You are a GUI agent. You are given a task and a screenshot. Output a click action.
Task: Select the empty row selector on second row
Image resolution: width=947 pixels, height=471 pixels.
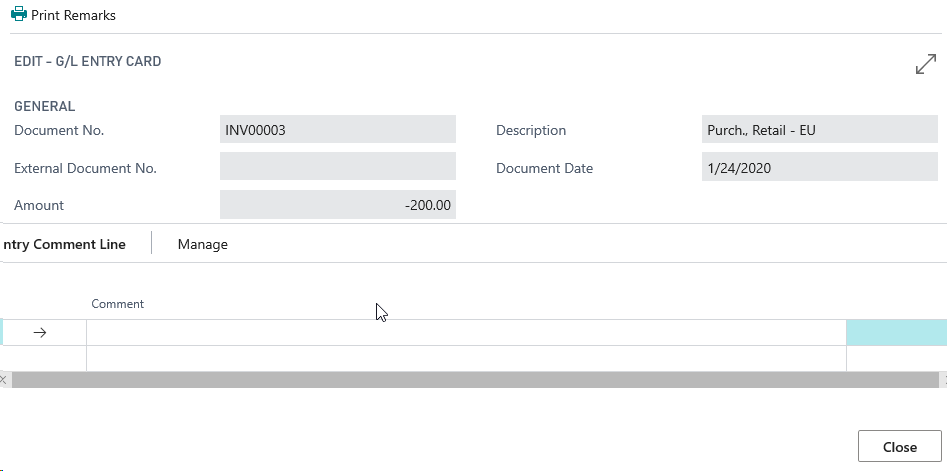coord(43,359)
